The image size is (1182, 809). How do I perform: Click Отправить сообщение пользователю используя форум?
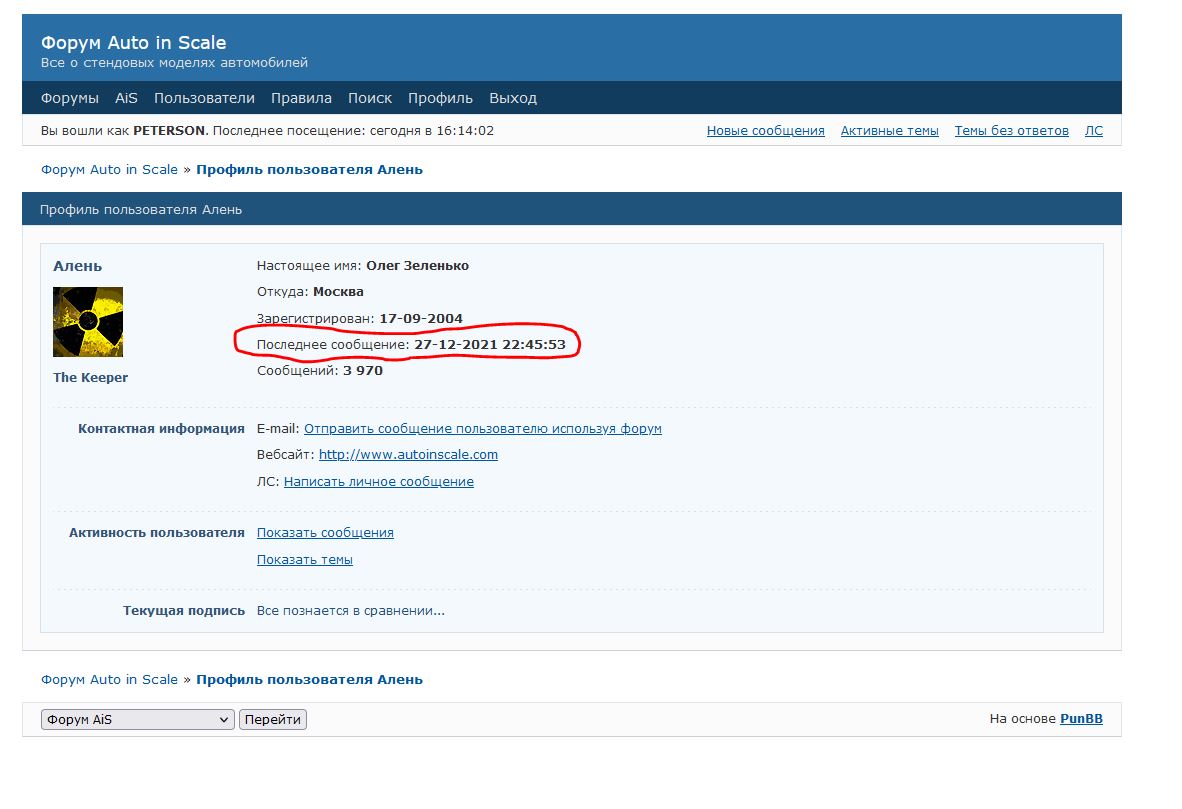click(x=482, y=428)
